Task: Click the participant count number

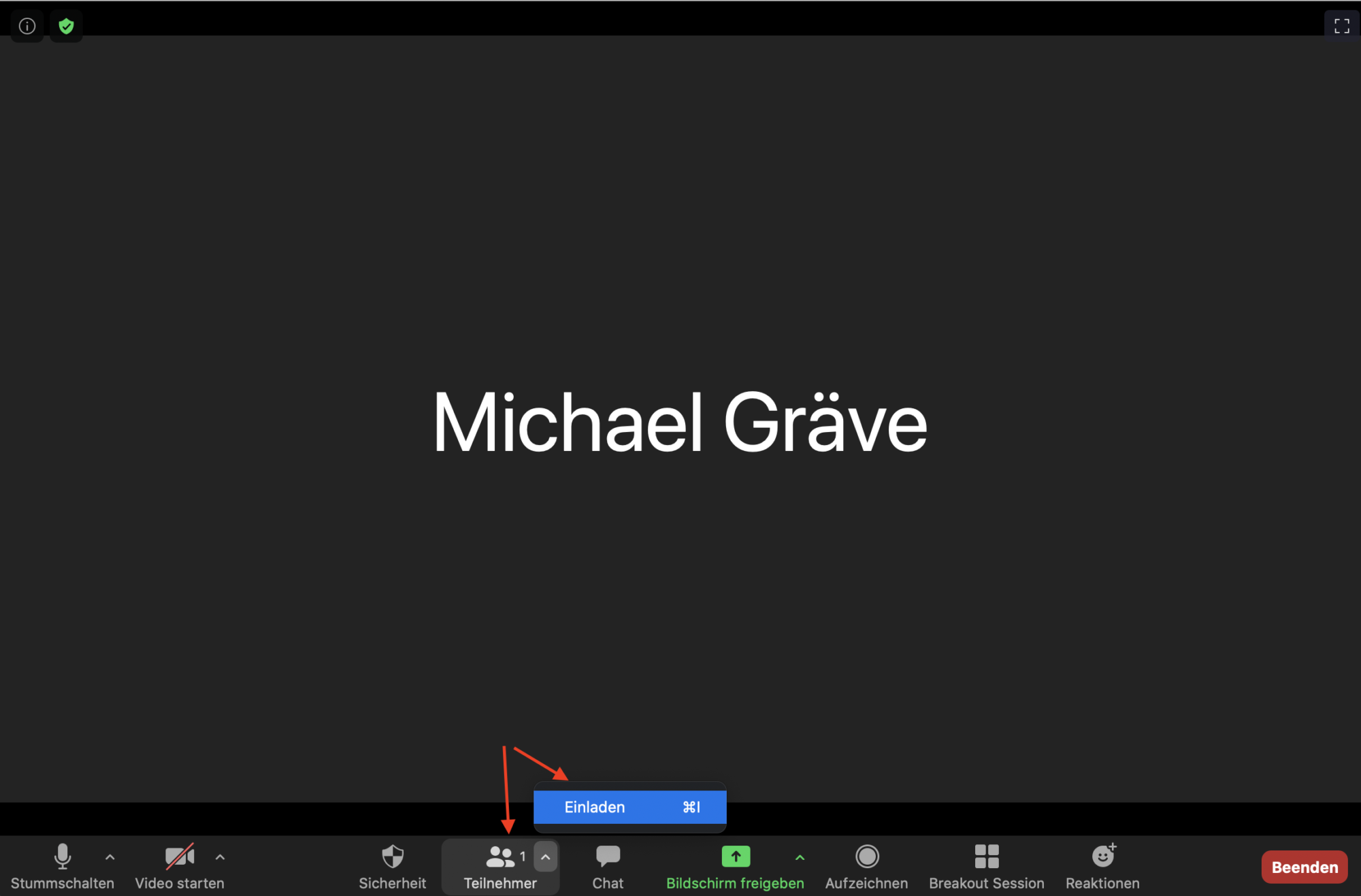Action: pos(523,857)
